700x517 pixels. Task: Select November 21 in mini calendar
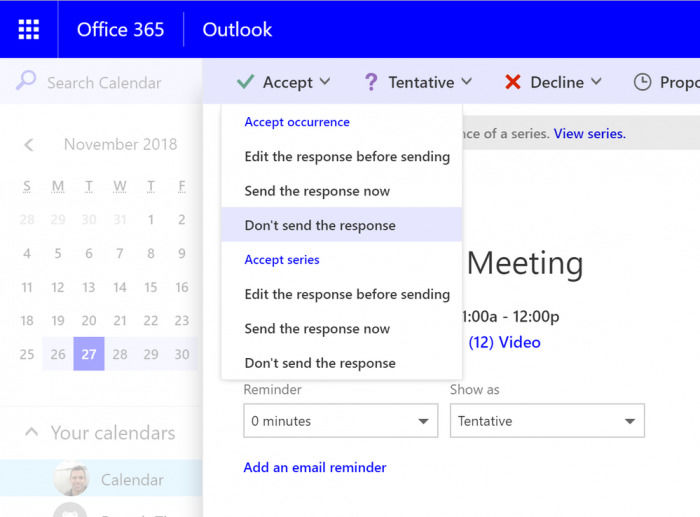click(120, 321)
